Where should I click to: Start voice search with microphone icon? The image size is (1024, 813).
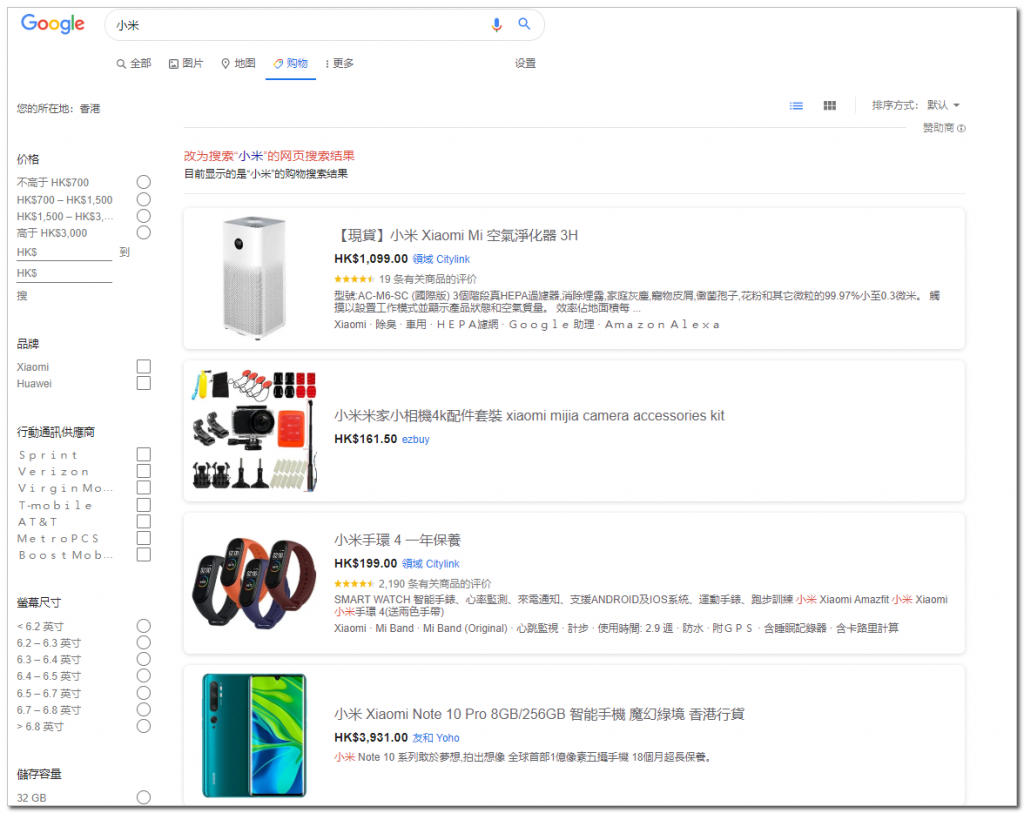point(497,25)
